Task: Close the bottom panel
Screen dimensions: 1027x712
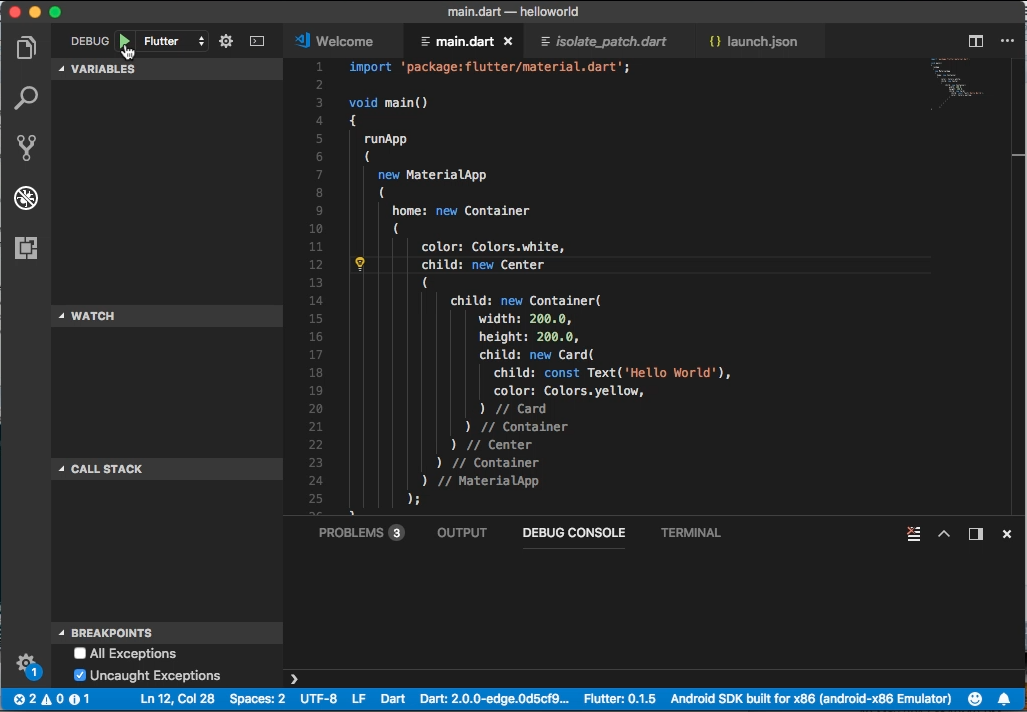Action: (x=1007, y=534)
